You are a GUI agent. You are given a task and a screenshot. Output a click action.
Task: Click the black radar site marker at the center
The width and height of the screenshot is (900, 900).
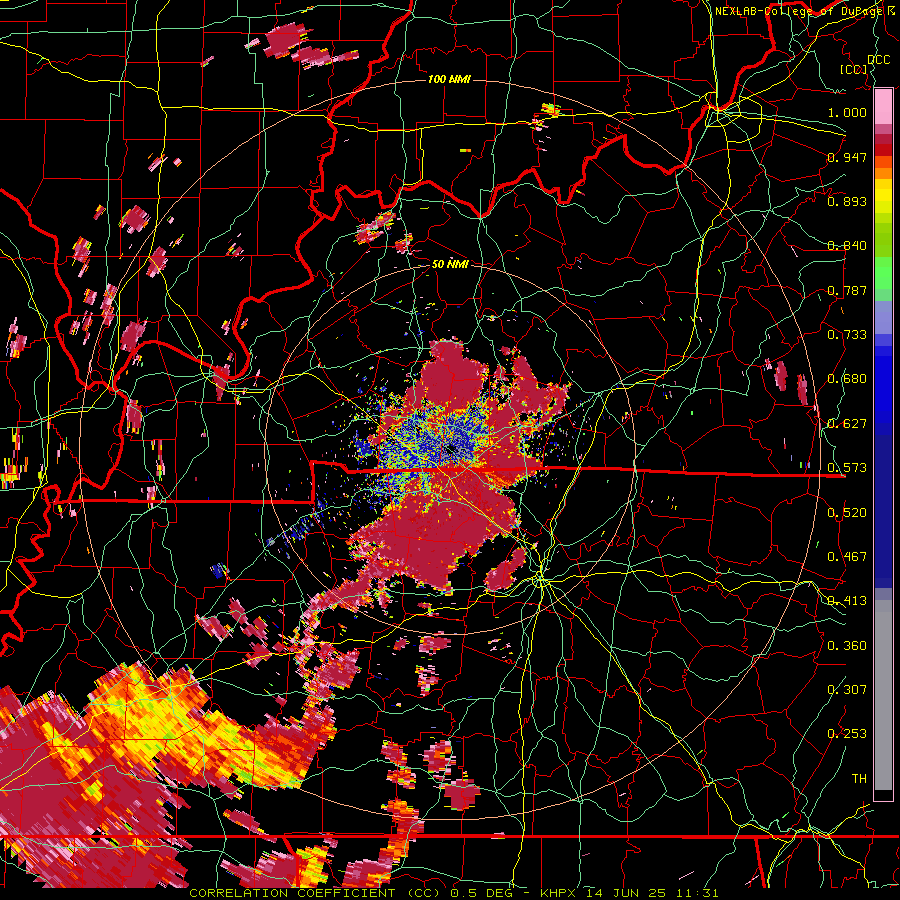click(x=453, y=448)
